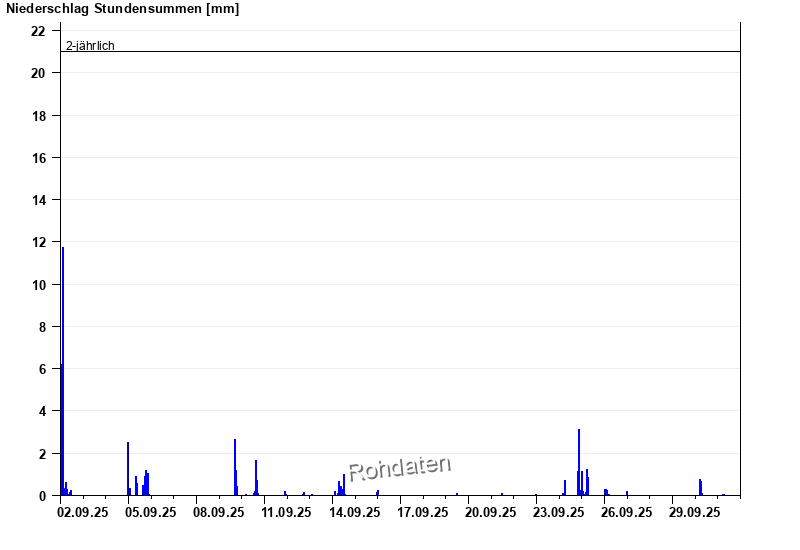Click the 14.09.25 date label
The image size is (800, 550).
[355, 512]
